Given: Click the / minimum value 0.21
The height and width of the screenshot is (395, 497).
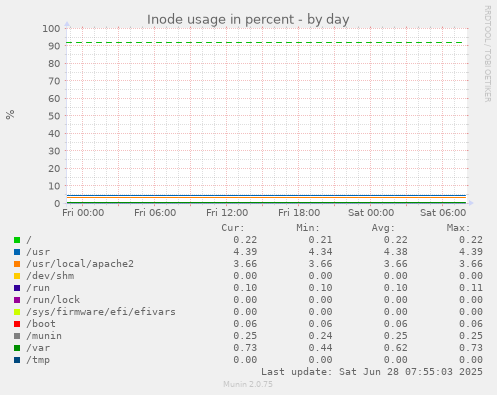Looking at the screenshot, I should (x=320, y=240).
